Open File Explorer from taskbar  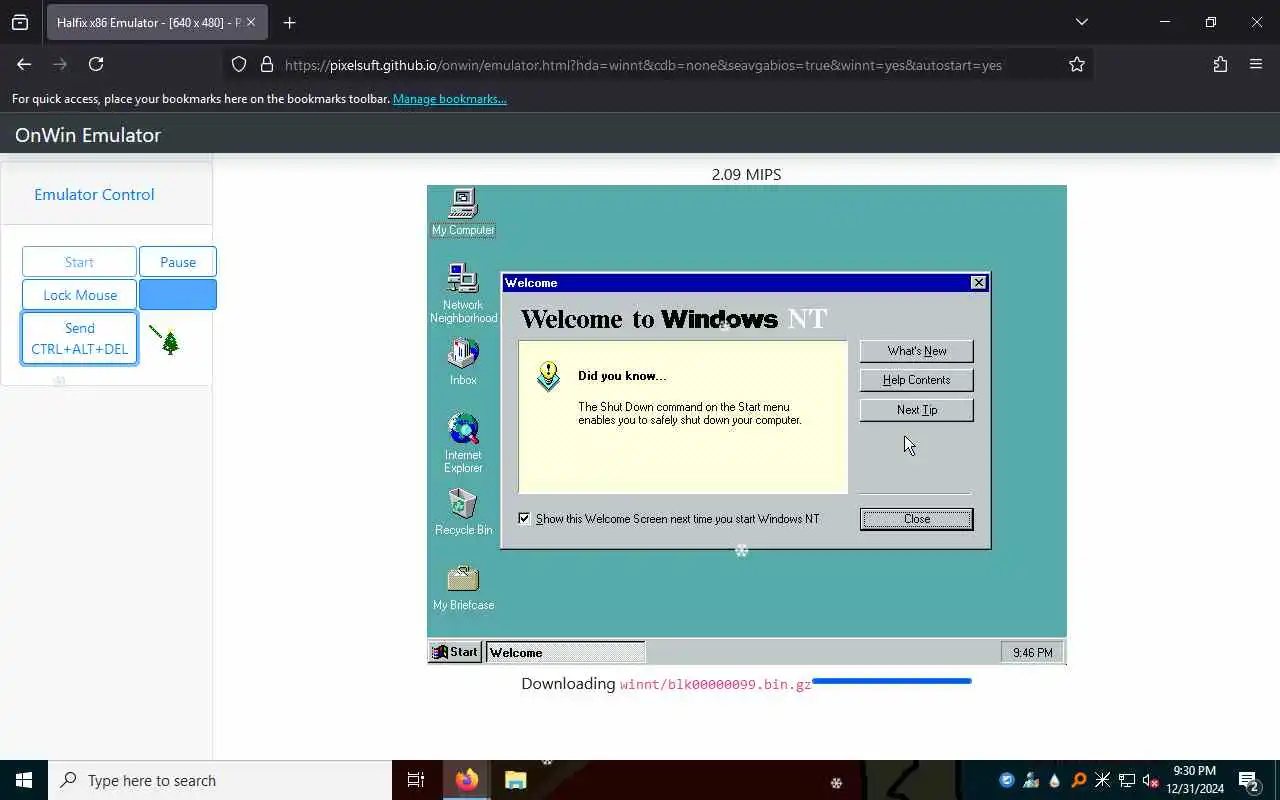click(515, 780)
